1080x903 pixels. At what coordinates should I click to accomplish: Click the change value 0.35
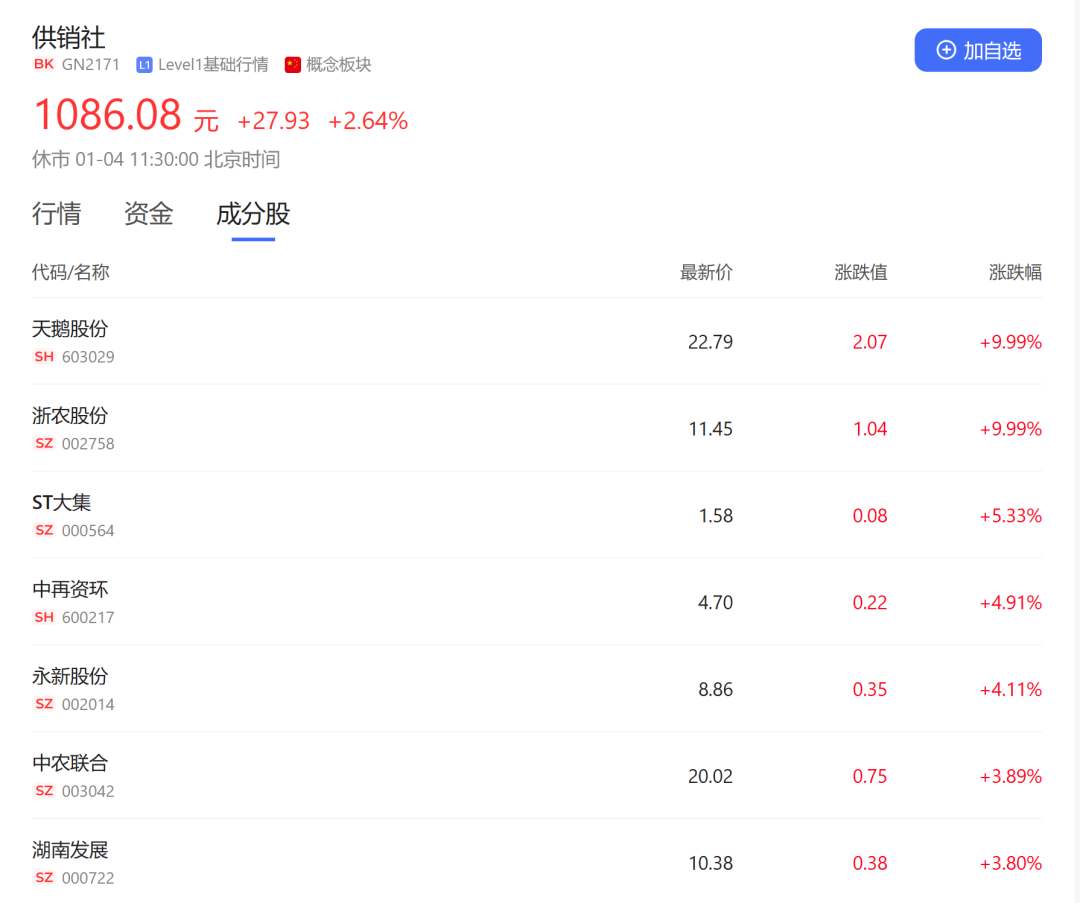click(870, 689)
